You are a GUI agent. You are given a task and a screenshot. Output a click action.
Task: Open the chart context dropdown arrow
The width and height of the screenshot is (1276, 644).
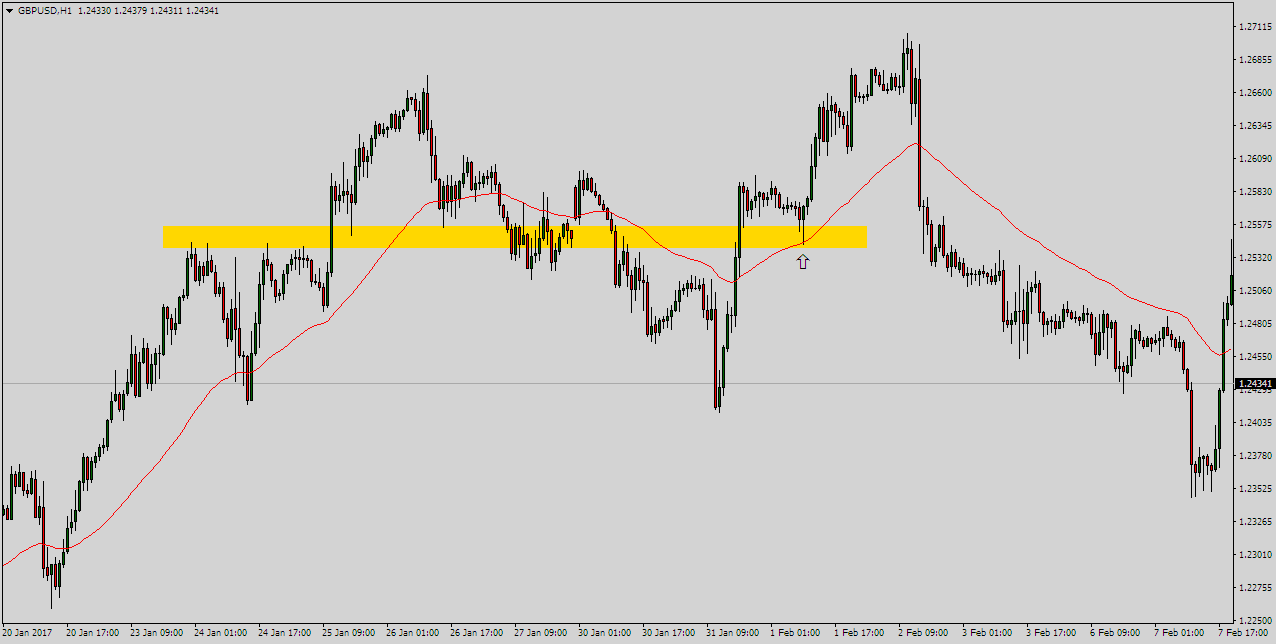[x=9, y=10]
